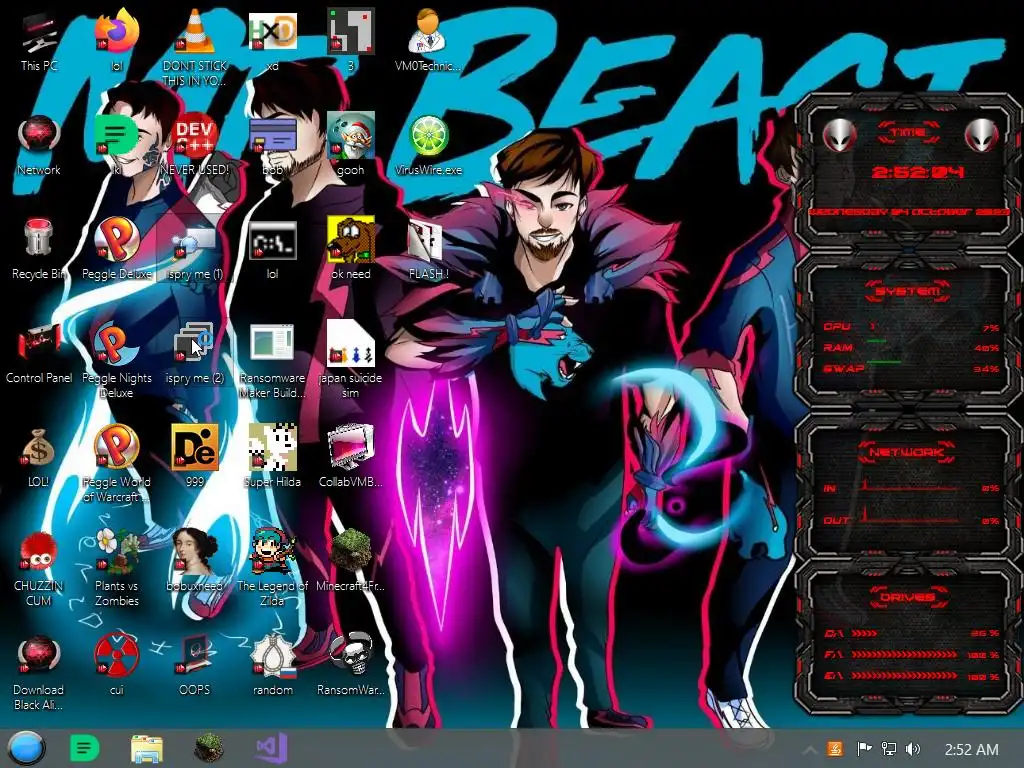Image resolution: width=1024 pixels, height=768 pixels.
Task: Click the RAM usage bar
Action: (876, 341)
